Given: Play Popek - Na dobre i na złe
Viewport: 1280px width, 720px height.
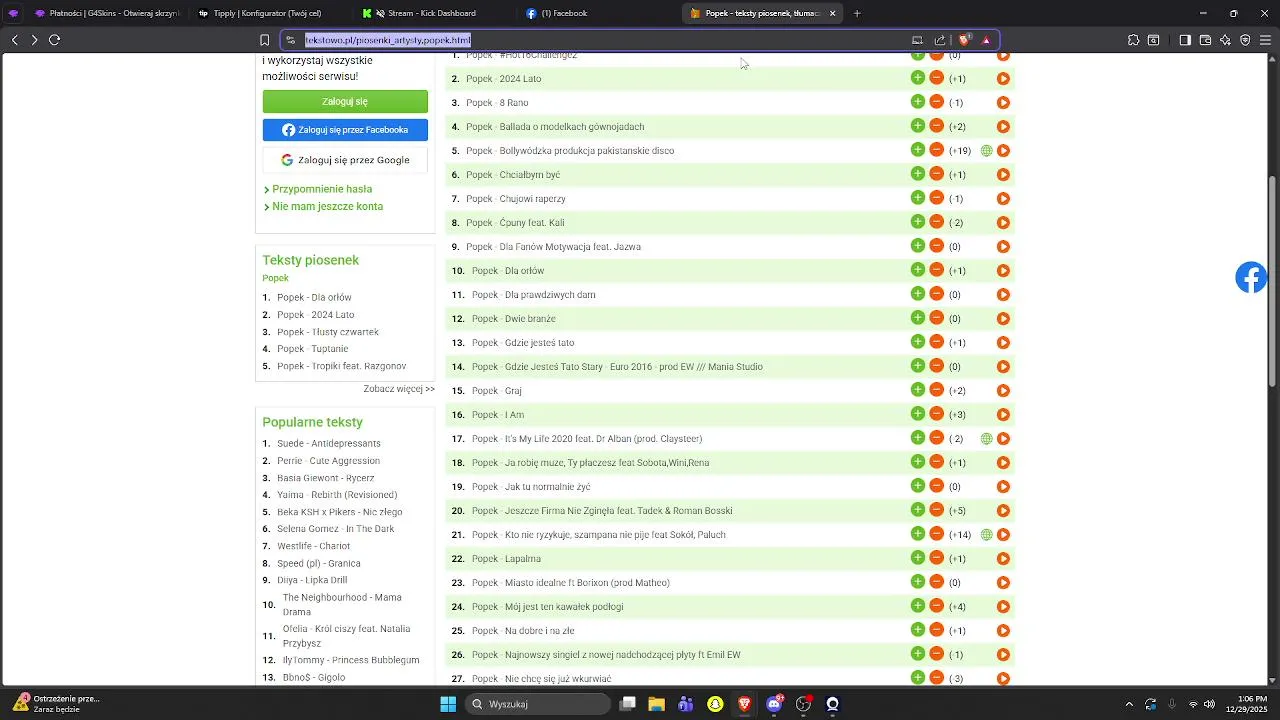Looking at the screenshot, I should click(1003, 631).
